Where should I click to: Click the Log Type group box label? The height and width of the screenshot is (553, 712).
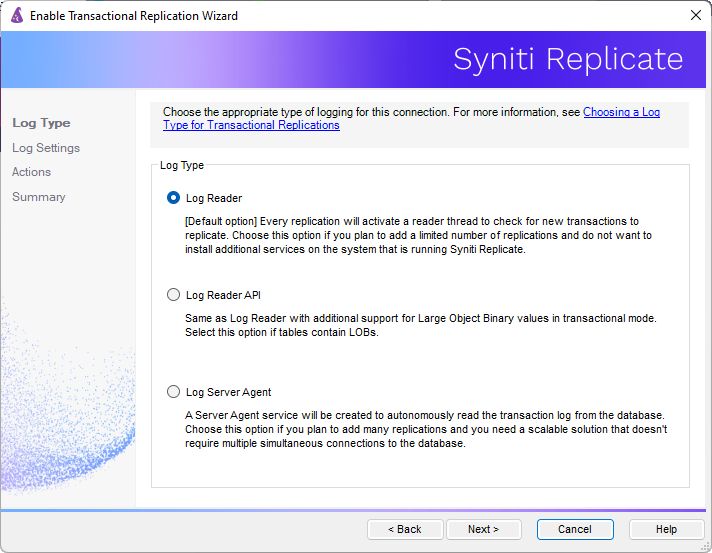point(182,165)
